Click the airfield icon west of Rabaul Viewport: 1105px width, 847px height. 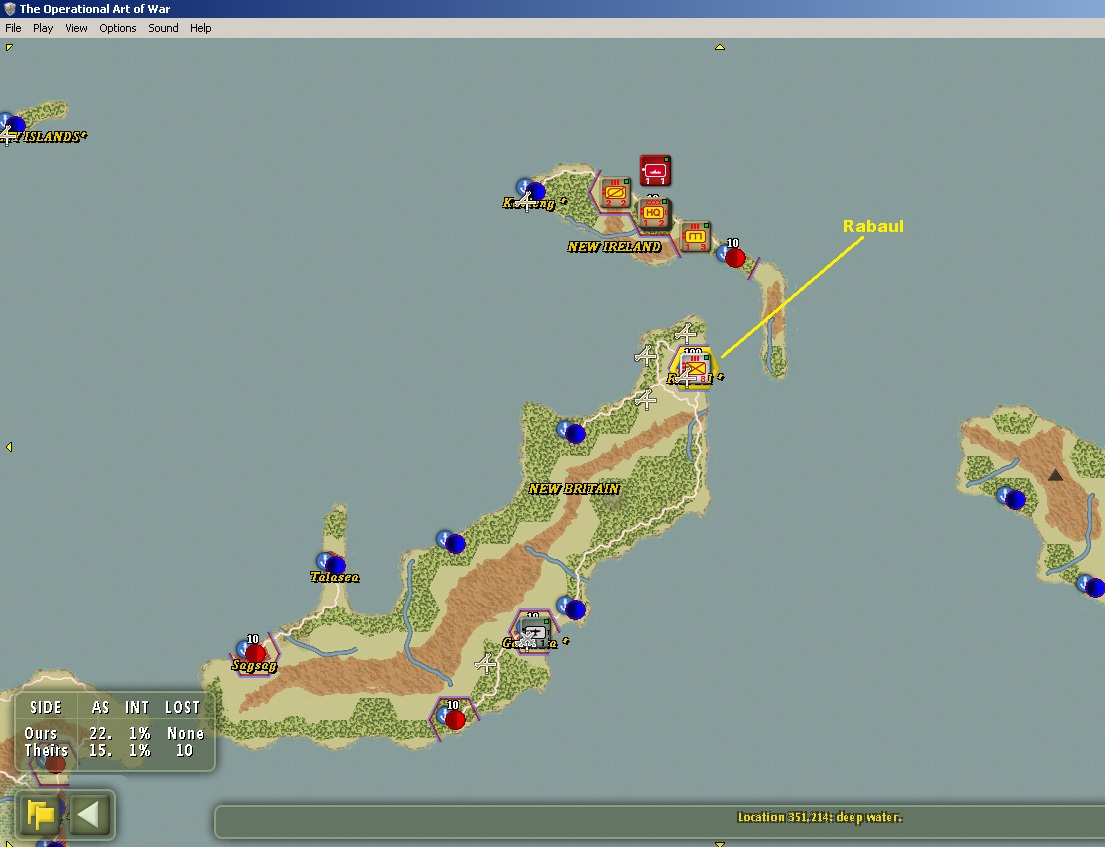[x=646, y=356]
